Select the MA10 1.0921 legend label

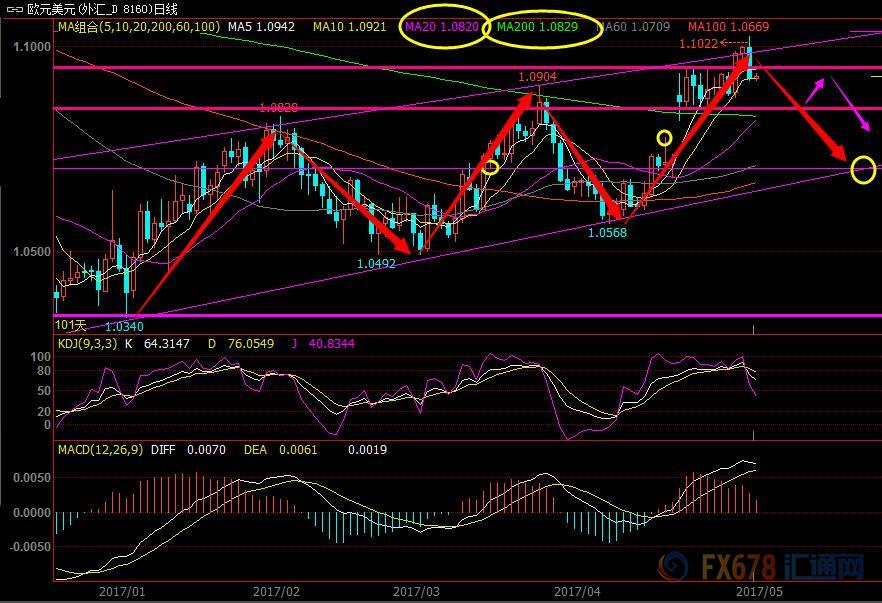[x=347, y=26]
